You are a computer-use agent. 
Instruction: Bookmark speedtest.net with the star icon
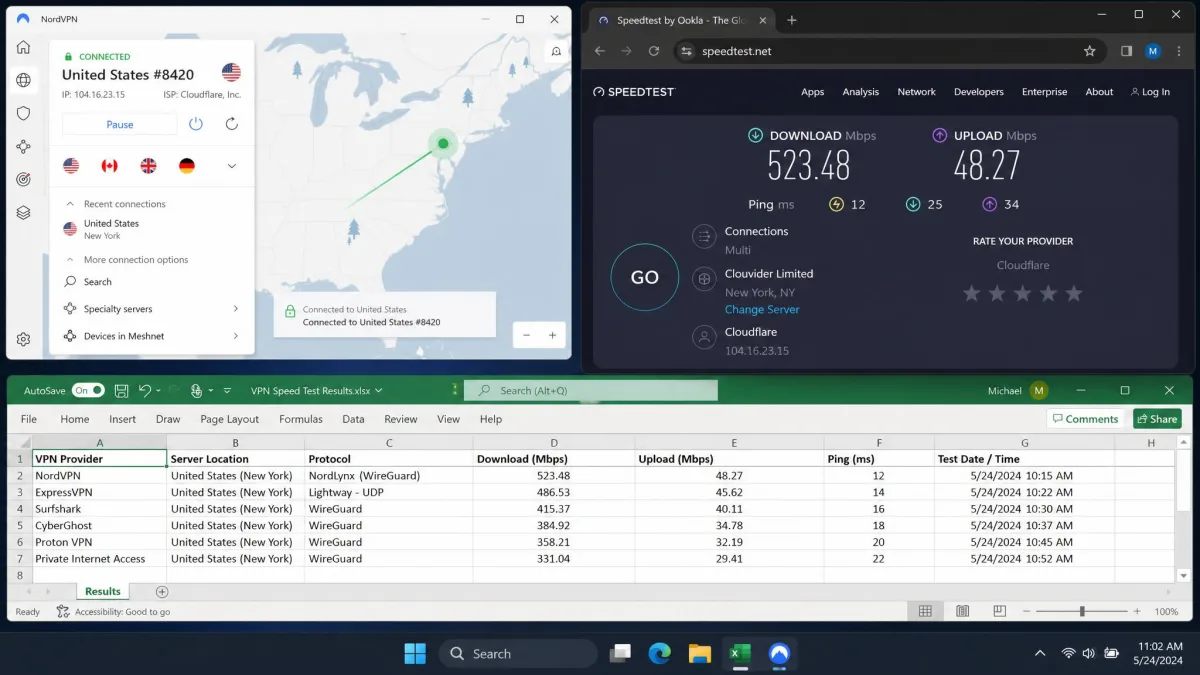(1090, 51)
